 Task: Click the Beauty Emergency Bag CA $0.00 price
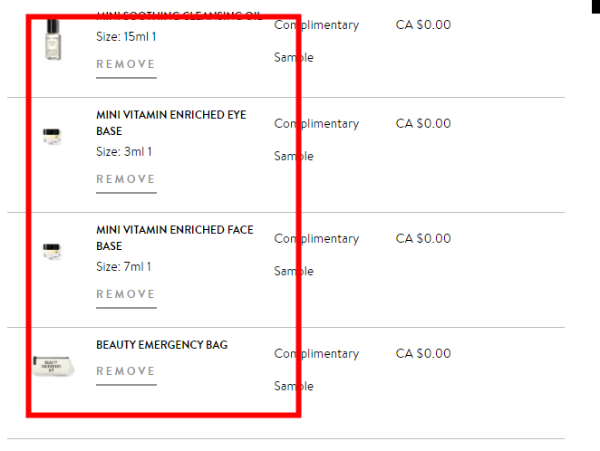click(423, 354)
